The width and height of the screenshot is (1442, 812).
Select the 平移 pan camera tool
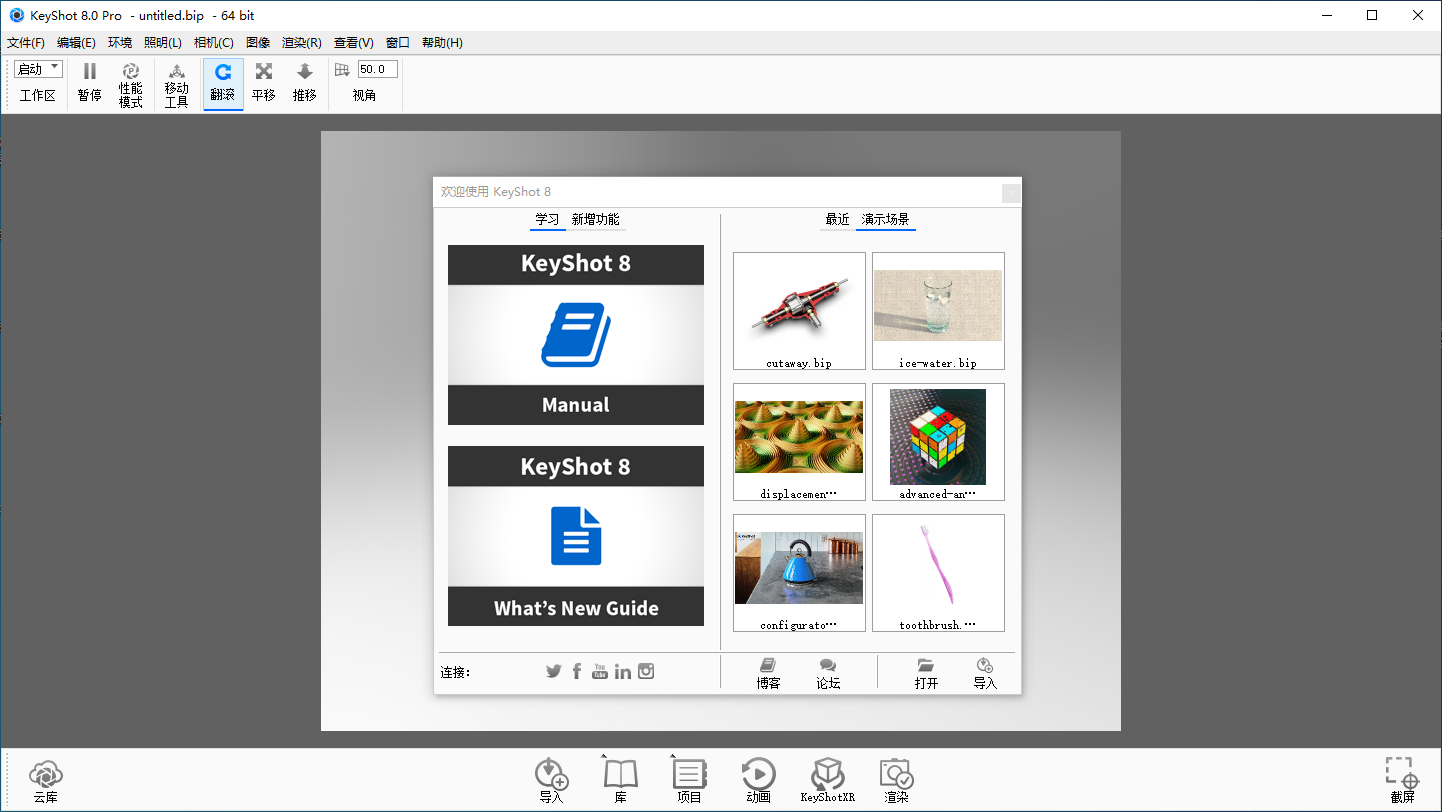(x=264, y=83)
